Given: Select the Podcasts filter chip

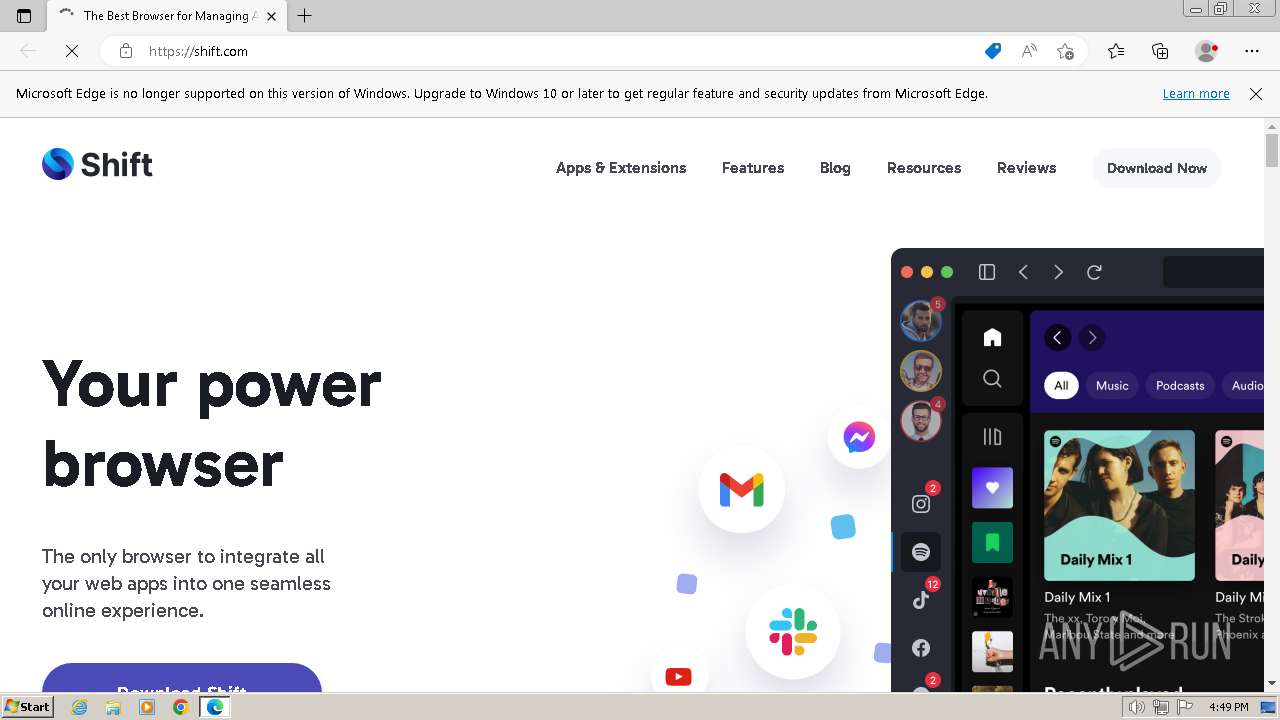Looking at the screenshot, I should (x=1180, y=386).
